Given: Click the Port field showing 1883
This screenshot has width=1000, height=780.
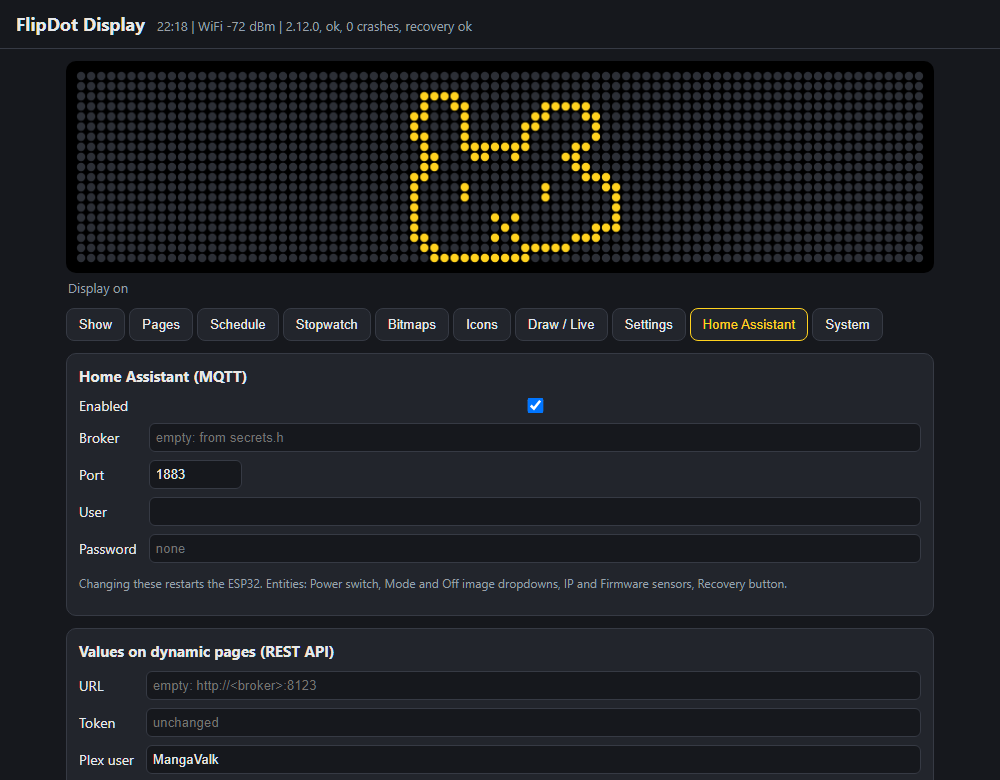Looking at the screenshot, I should 195,475.
